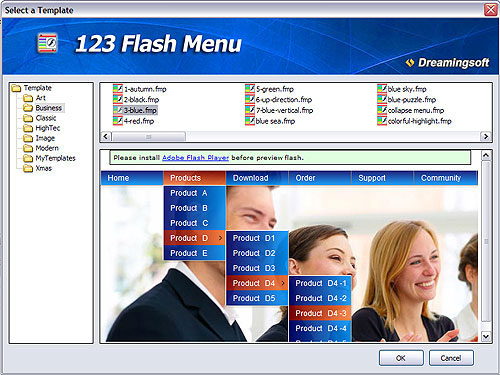Pick the blue sea.fmp template icon

(x=250, y=121)
